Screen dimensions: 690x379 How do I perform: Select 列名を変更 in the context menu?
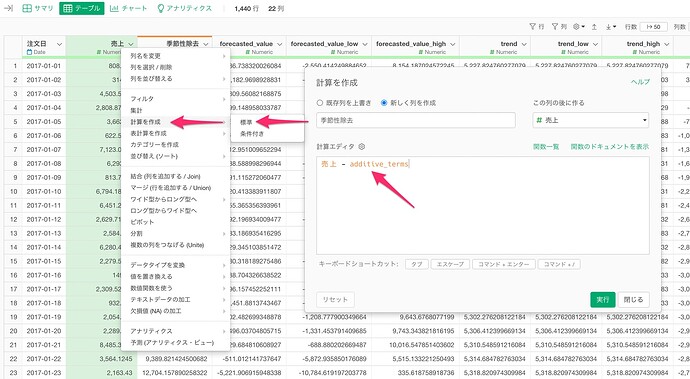click(175, 56)
